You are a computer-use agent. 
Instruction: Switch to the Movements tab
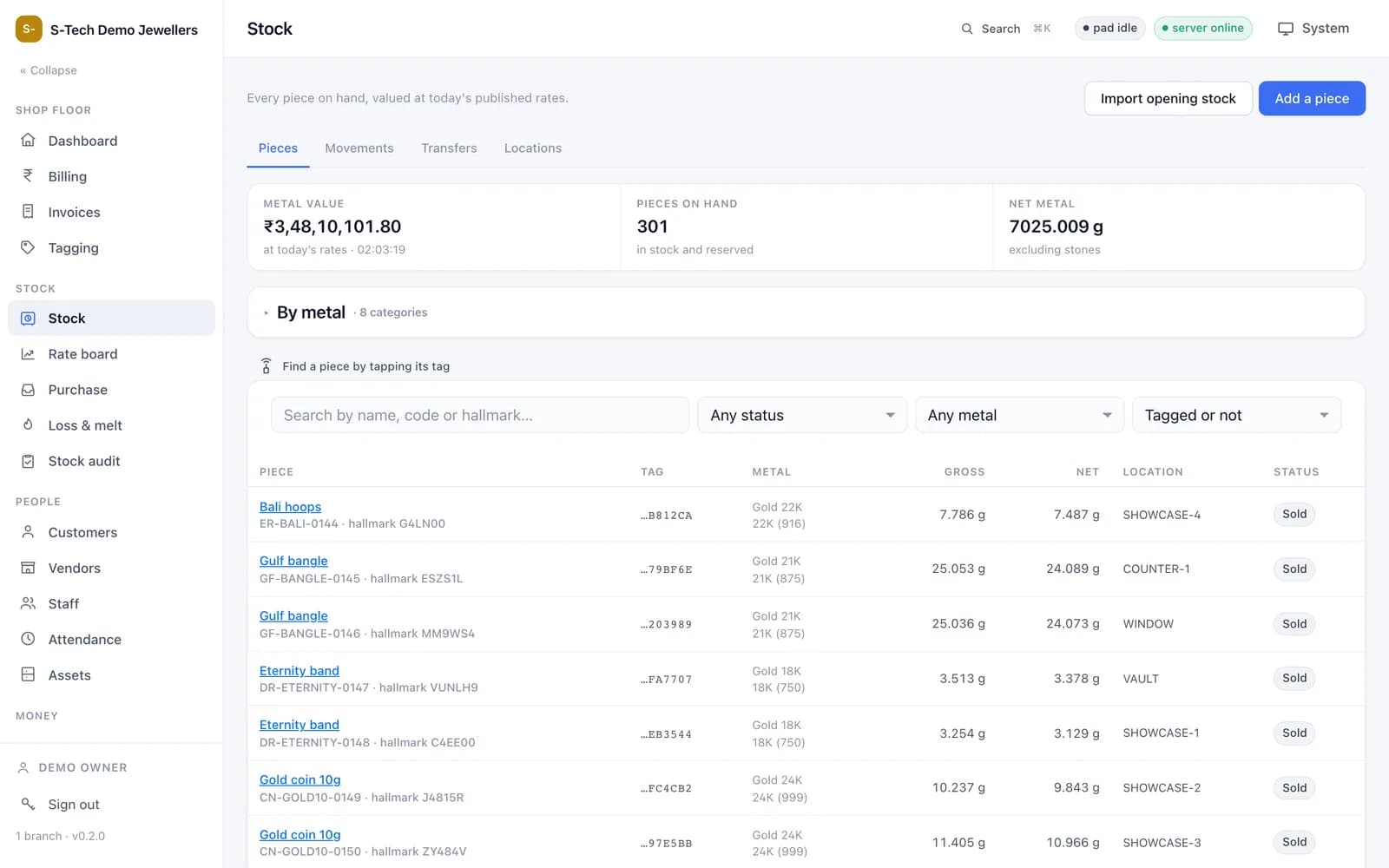tap(359, 148)
